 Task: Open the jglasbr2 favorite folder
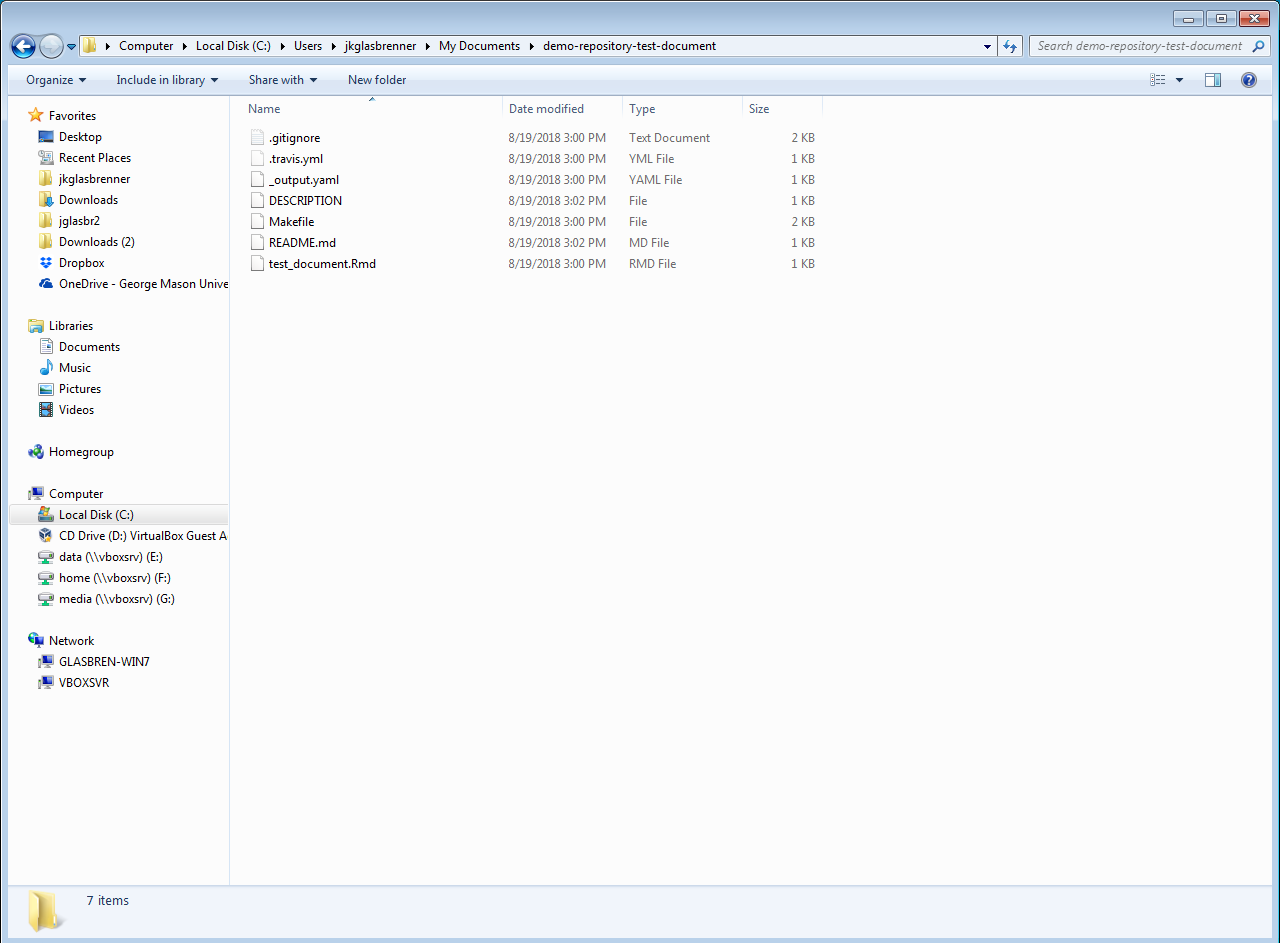(x=80, y=221)
